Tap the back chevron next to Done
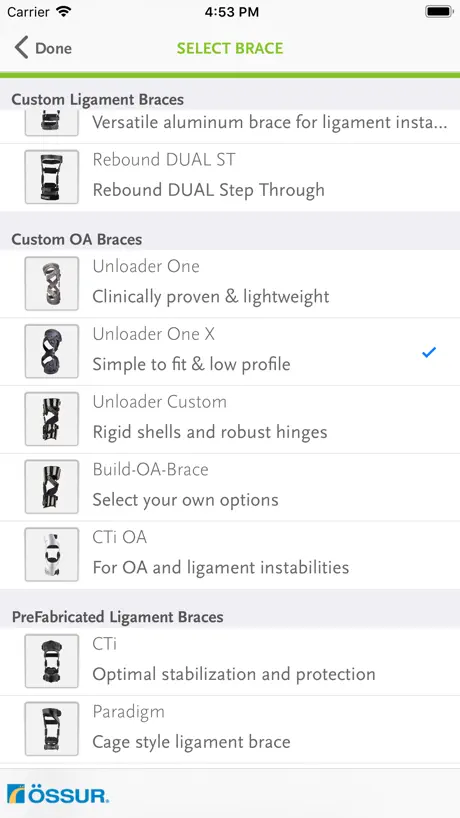Screen dimensions: 460x818 [x=21, y=48]
